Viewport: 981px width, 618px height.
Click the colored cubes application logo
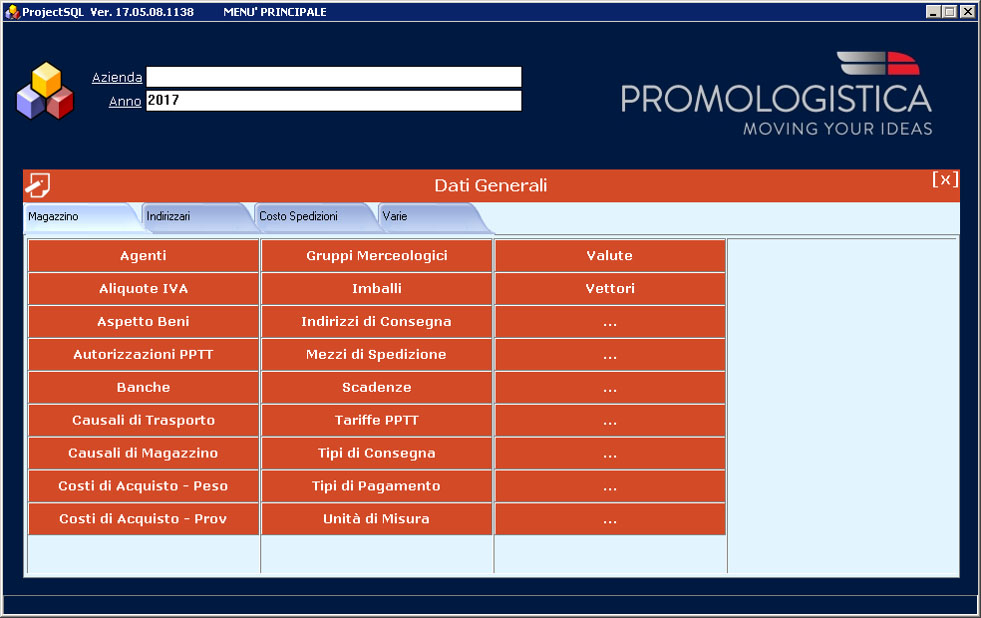pos(45,92)
